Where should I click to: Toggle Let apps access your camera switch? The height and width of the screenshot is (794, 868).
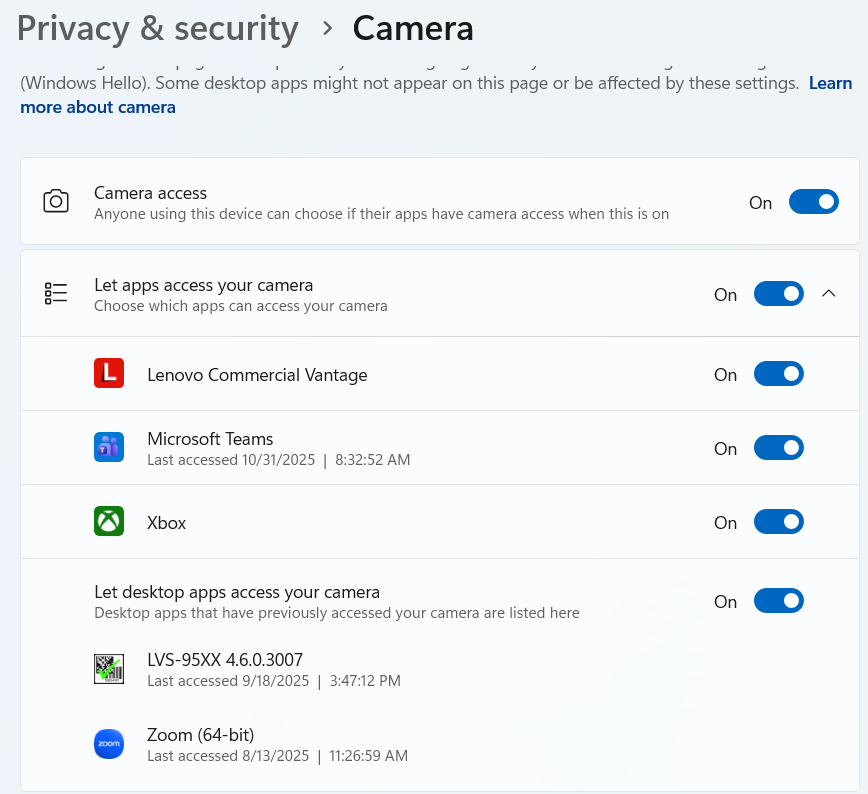pos(779,294)
